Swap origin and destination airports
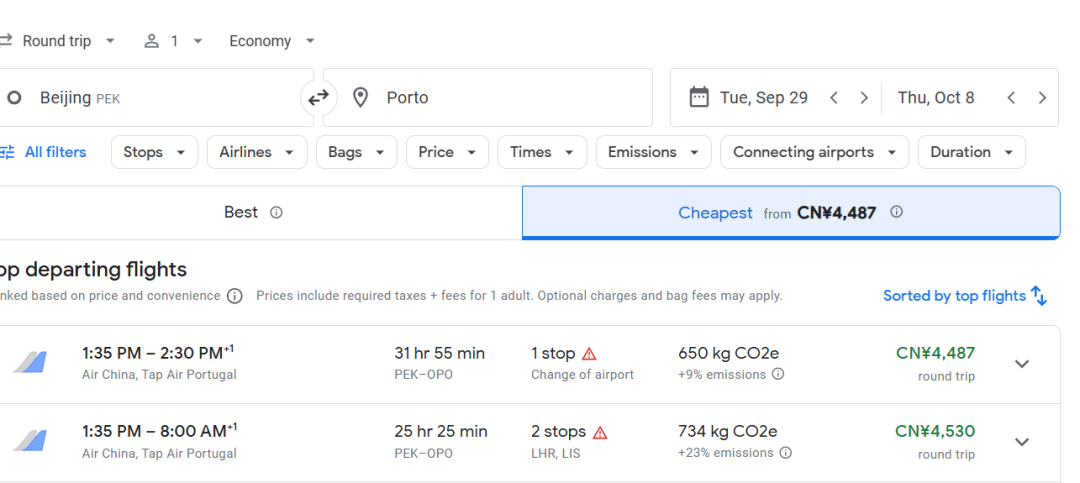Screen dimensions: 1080x483 click(x=318, y=98)
